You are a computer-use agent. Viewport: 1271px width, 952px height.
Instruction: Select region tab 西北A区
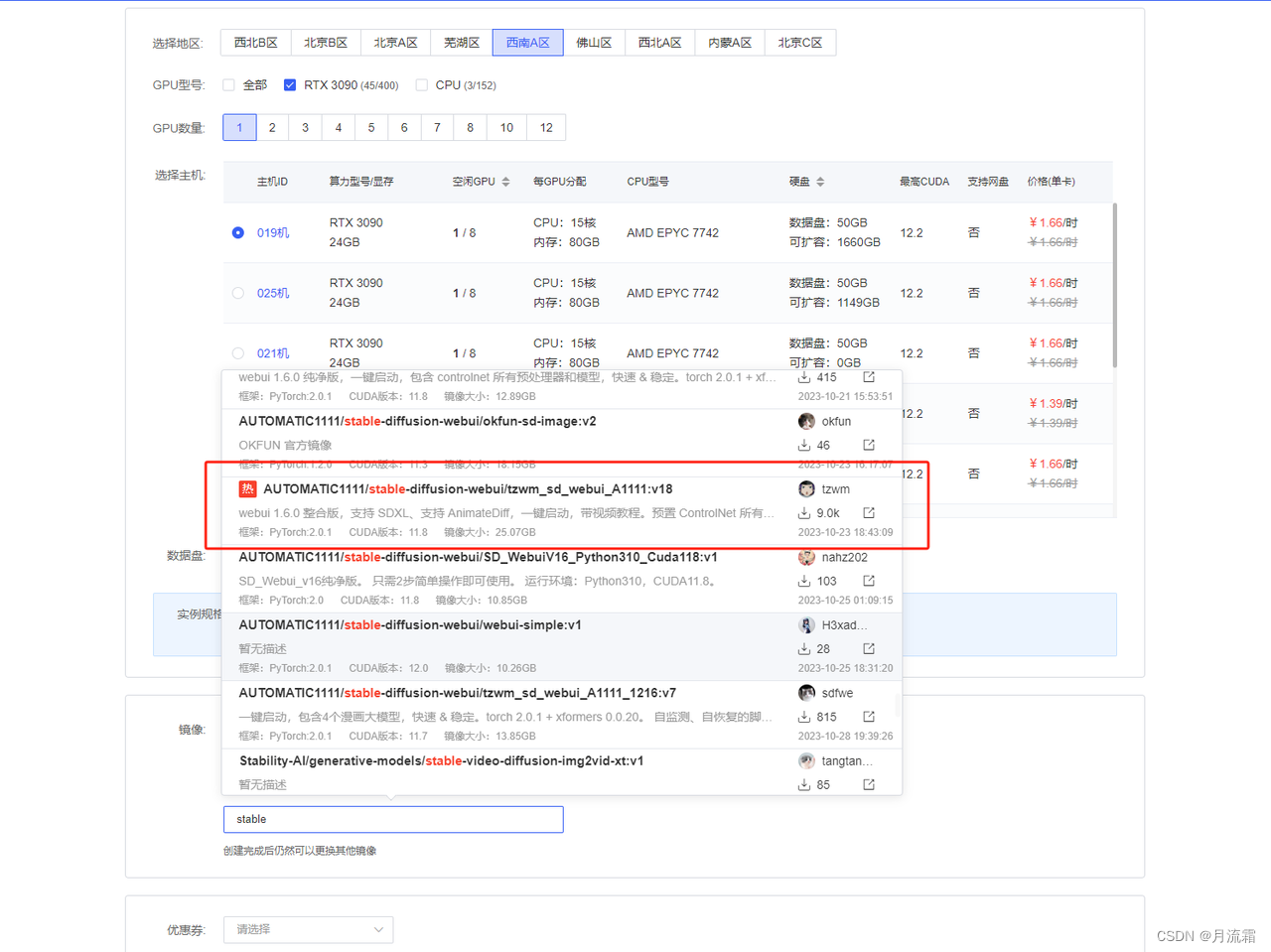(660, 43)
